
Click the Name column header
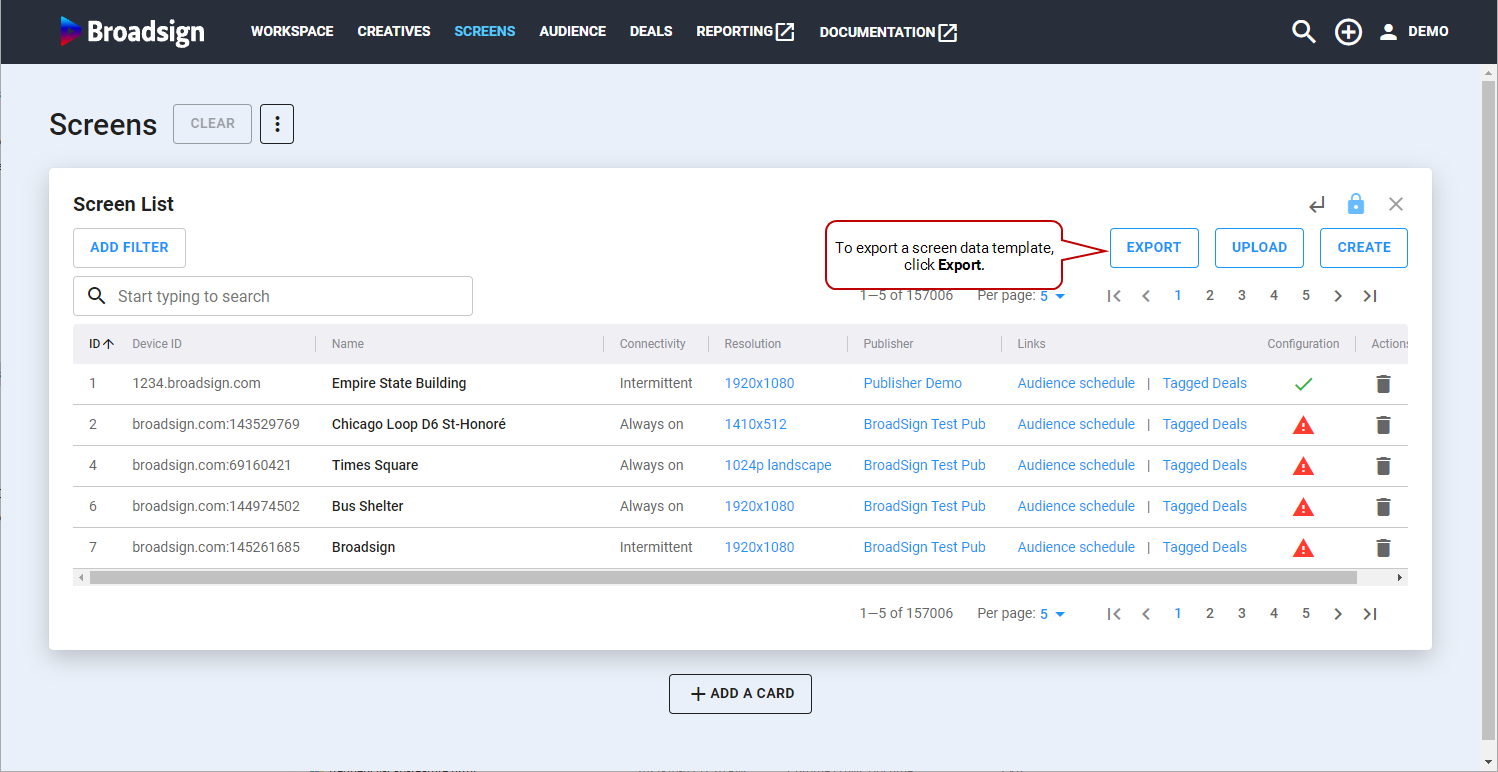tap(348, 344)
